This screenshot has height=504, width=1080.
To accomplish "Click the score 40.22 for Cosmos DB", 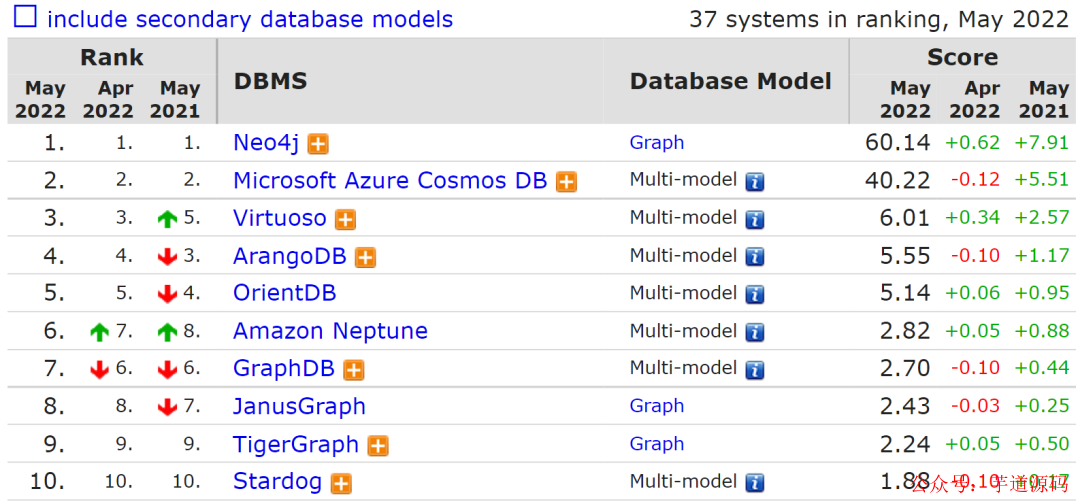I will point(898,180).
